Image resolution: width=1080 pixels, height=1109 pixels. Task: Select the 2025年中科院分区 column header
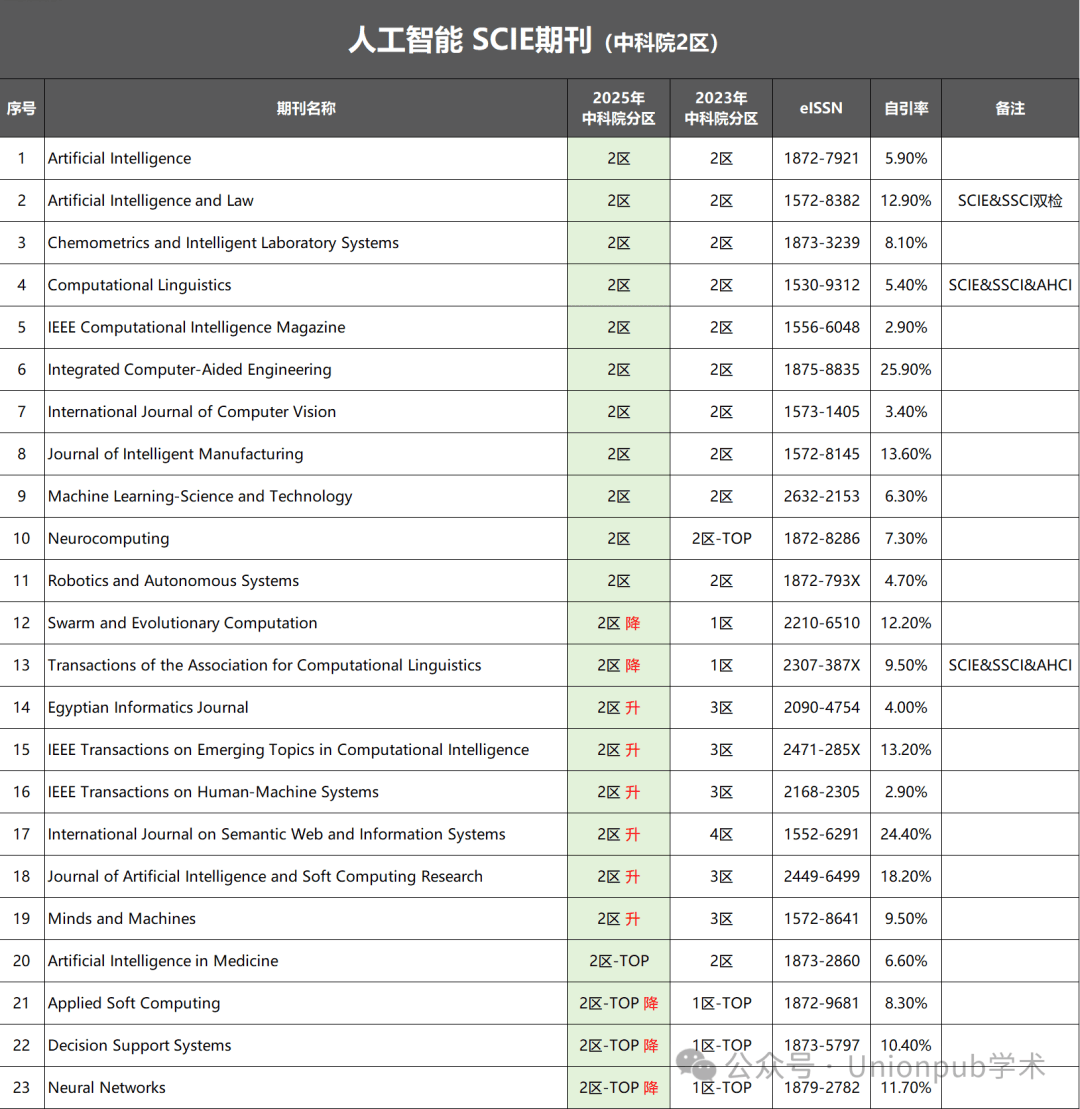(x=618, y=108)
